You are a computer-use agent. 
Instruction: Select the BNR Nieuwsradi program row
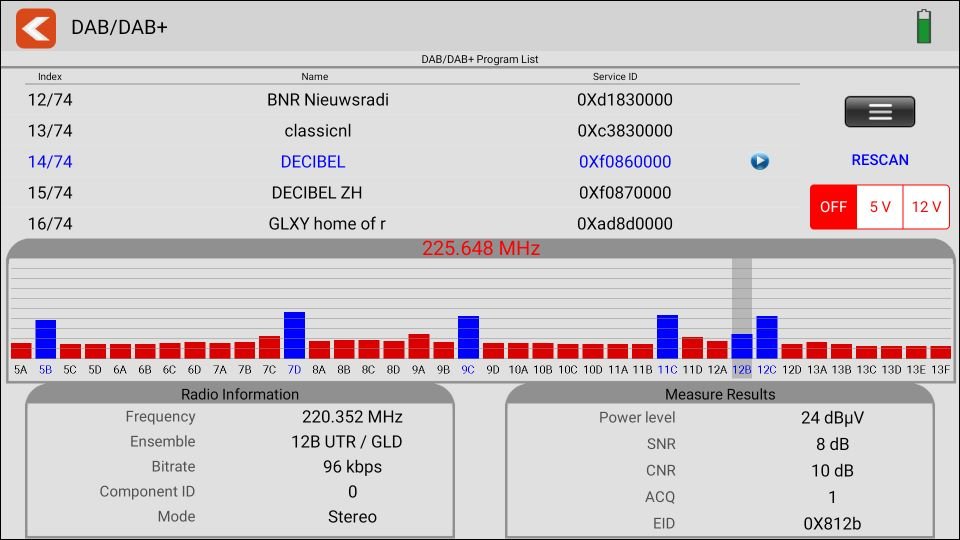point(412,100)
